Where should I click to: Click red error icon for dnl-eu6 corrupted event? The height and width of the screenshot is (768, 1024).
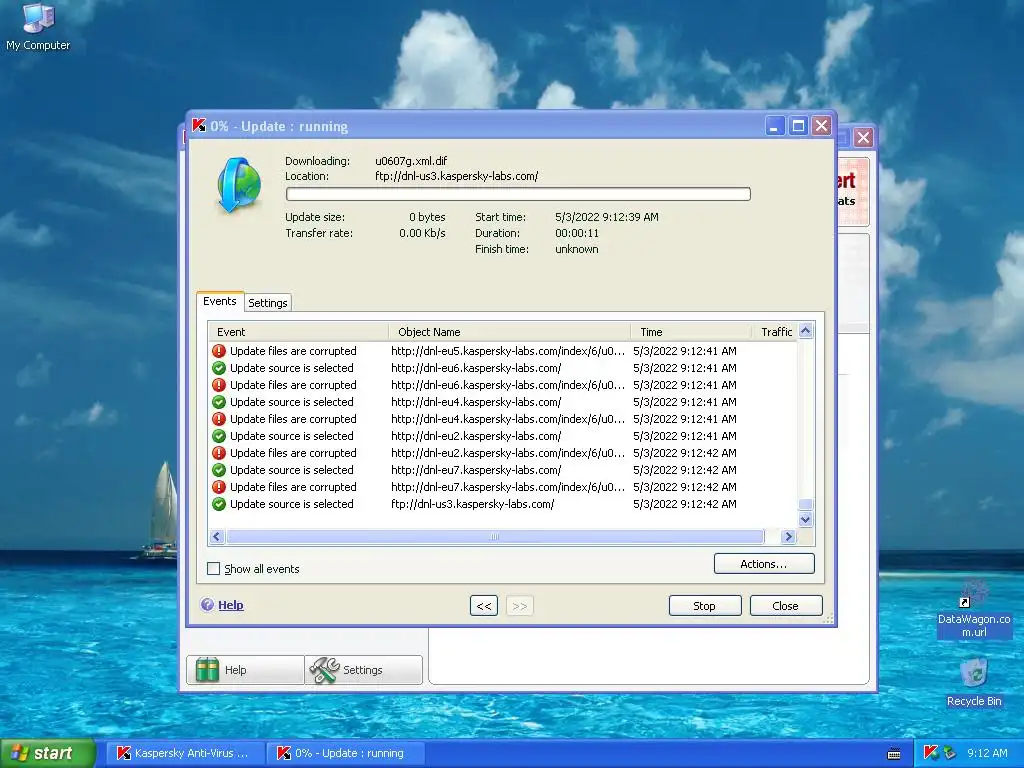219,385
